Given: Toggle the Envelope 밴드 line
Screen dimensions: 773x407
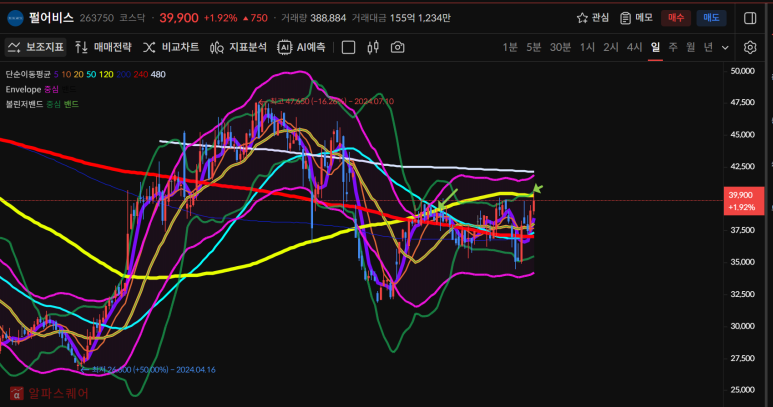Looking at the screenshot, I should click(x=69, y=89).
